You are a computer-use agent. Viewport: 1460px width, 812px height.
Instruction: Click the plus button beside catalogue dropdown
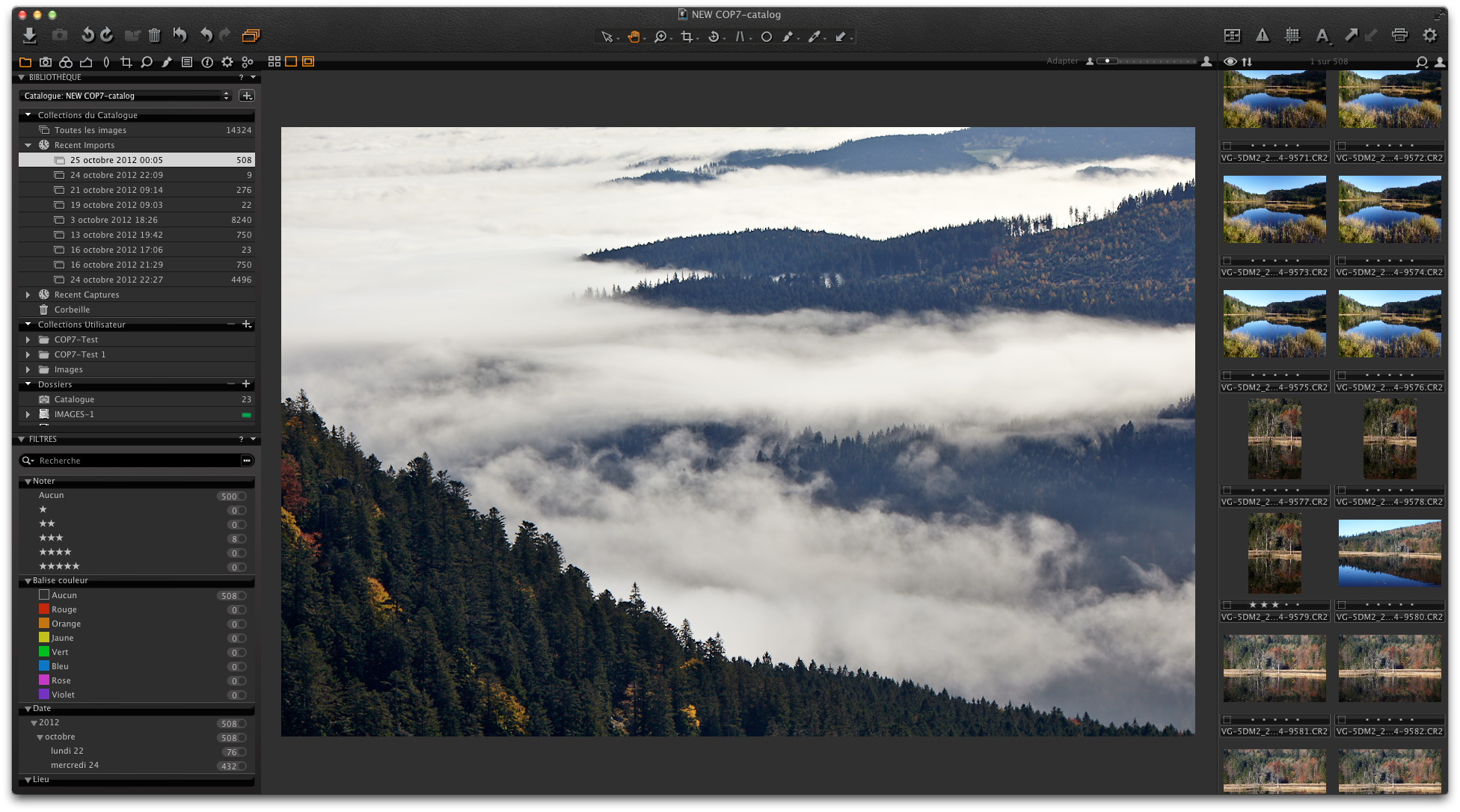247,96
